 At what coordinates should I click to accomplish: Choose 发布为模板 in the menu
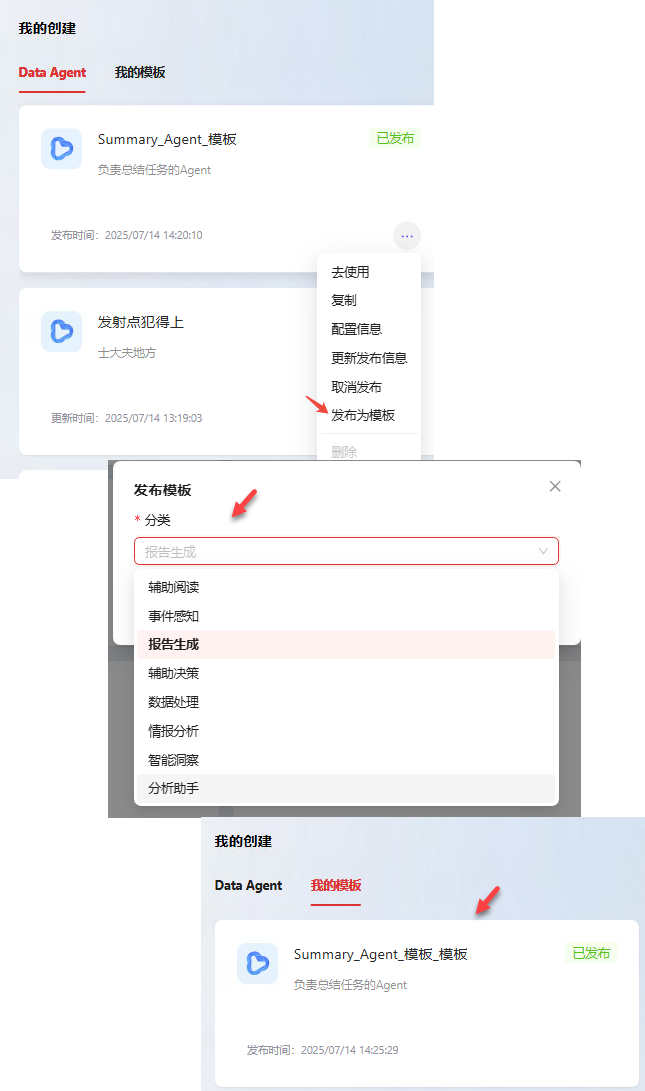coord(363,415)
